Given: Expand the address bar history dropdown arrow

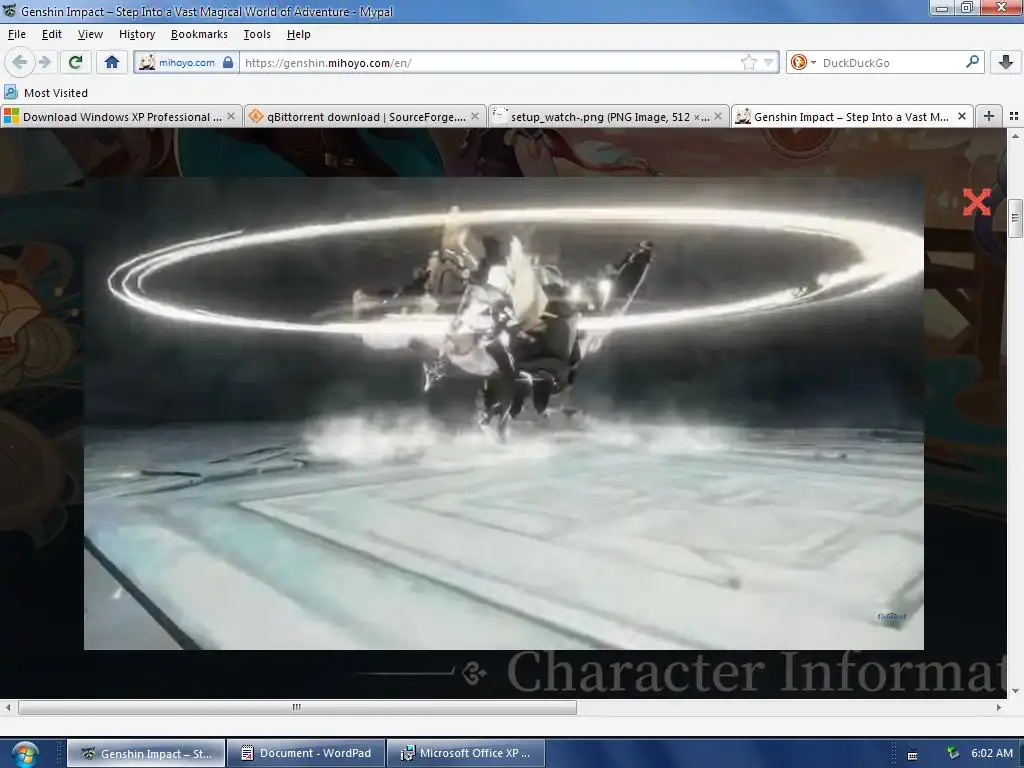Looking at the screenshot, I should tap(769, 63).
